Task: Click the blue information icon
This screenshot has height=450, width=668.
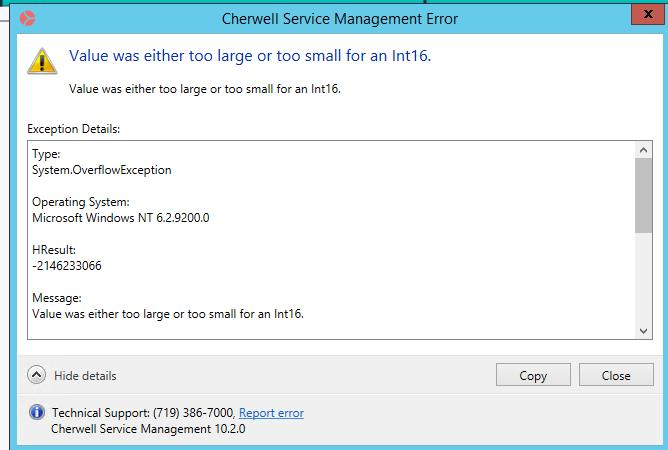Action: [37, 412]
